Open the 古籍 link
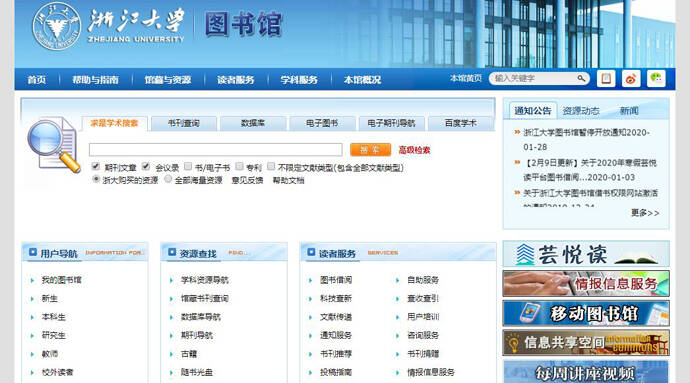Screen dimensions: 690x383 coord(189,354)
